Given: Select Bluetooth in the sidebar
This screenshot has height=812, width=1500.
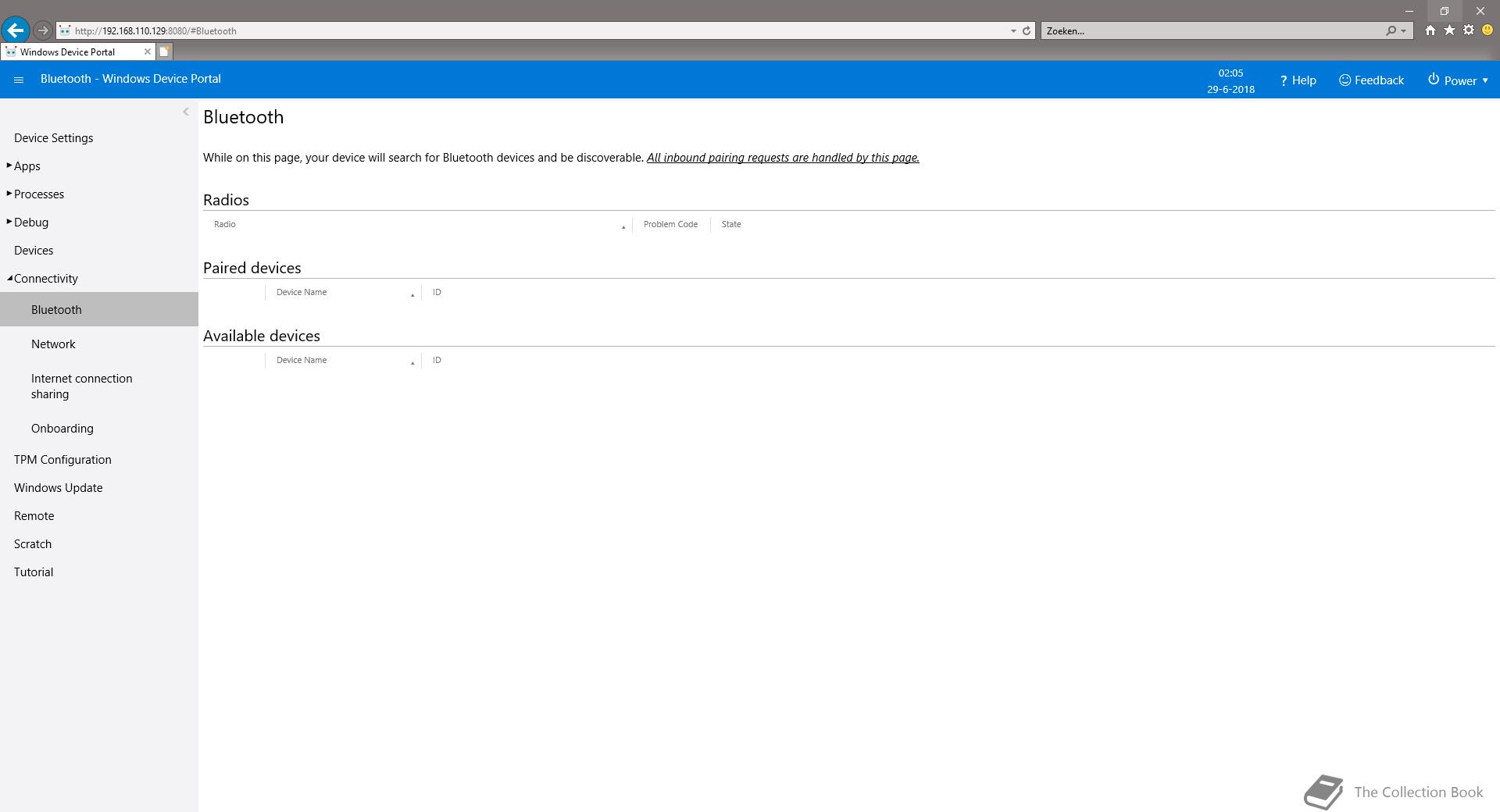Looking at the screenshot, I should pyautogui.click(x=99, y=309).
